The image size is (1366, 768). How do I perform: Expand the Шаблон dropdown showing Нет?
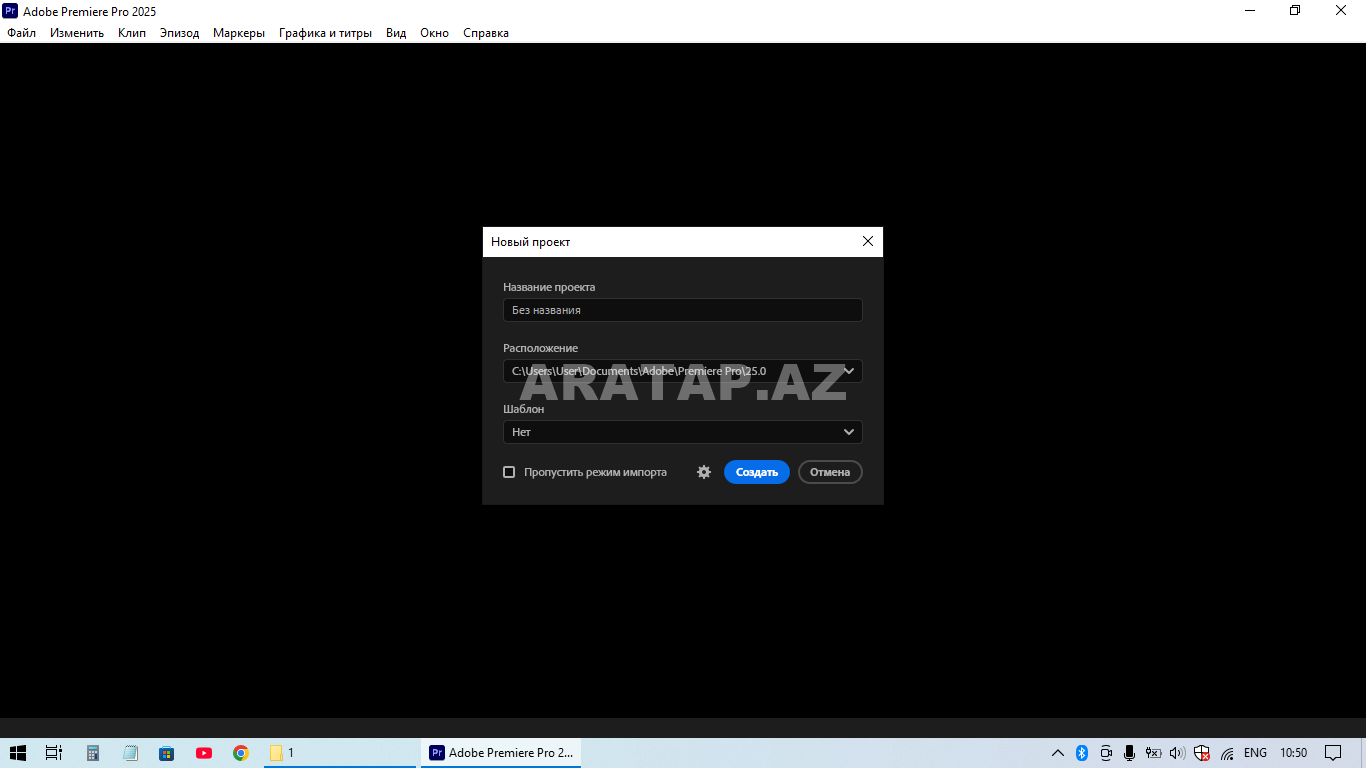682,432
